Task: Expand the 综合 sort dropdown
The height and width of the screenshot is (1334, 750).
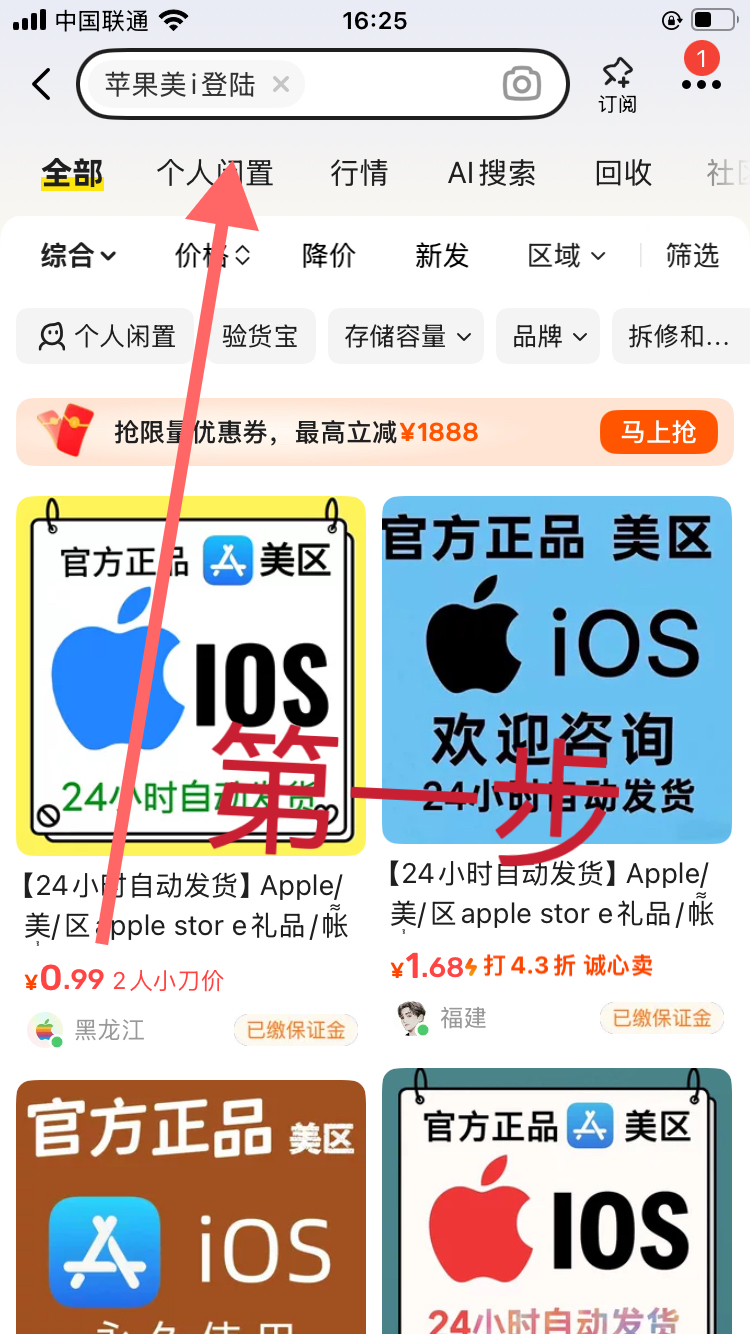Action: [79, 256]
